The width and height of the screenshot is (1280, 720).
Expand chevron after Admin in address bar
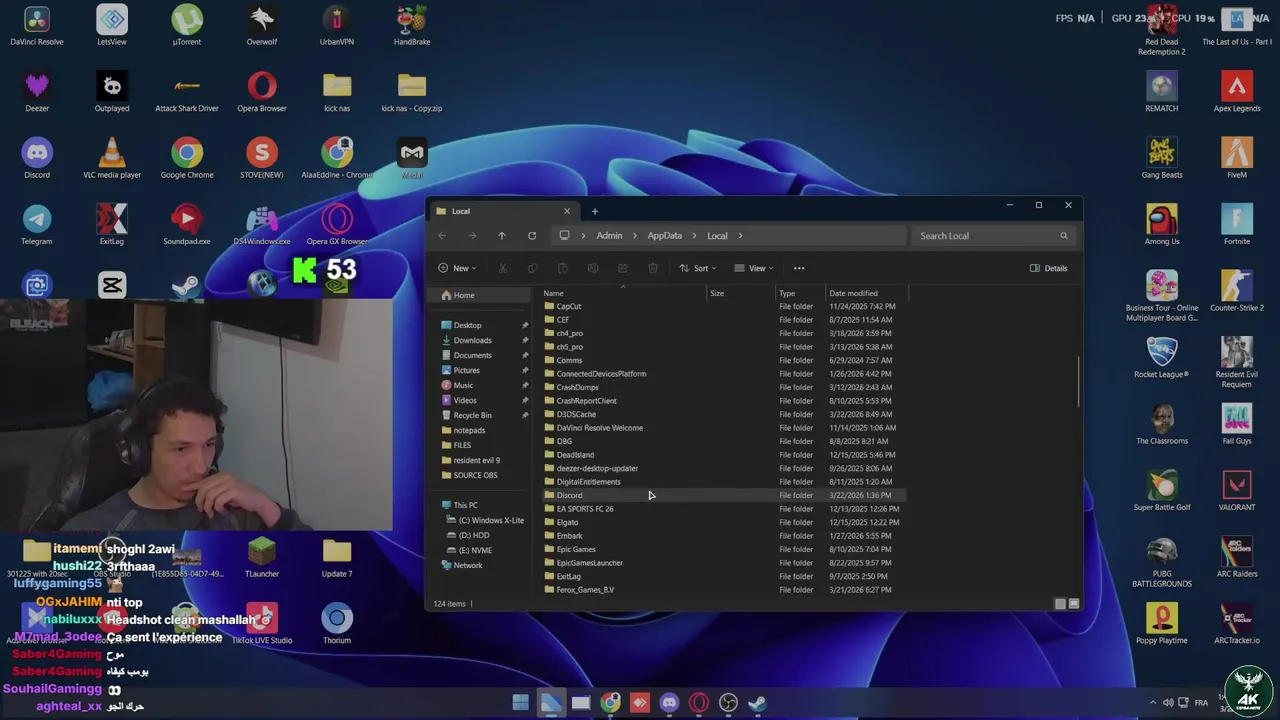[x=635, y=236]
